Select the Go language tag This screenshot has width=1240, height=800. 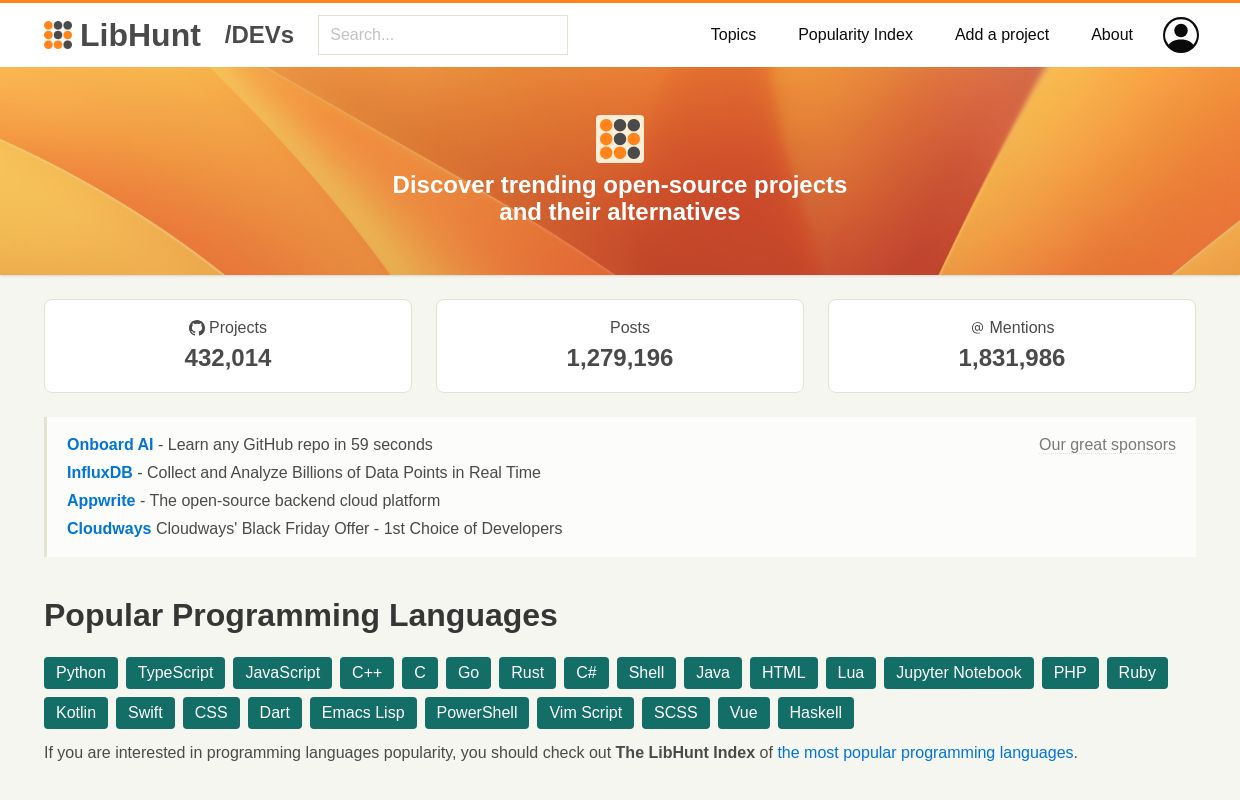coord(468,673)
